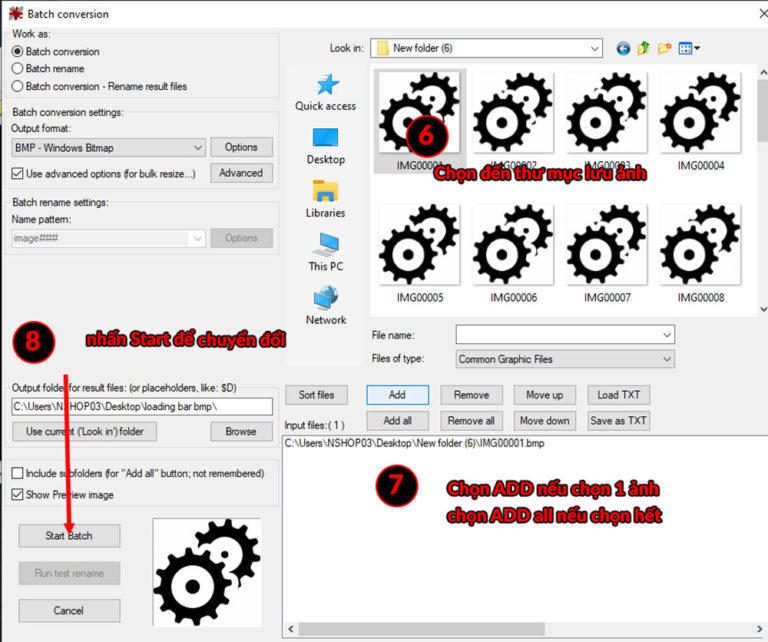
Task: Toggle Use advanced options checkbox
Action: (17, 174)
